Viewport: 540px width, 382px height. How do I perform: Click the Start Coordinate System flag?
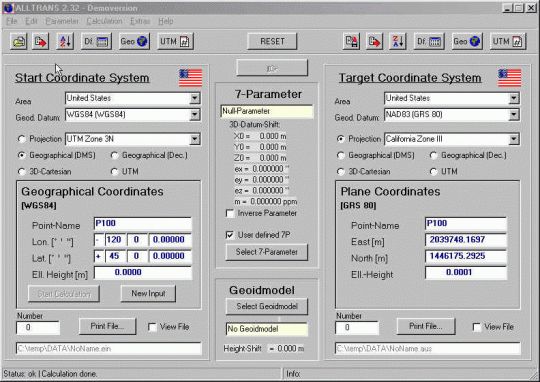[x=190, y=78]
